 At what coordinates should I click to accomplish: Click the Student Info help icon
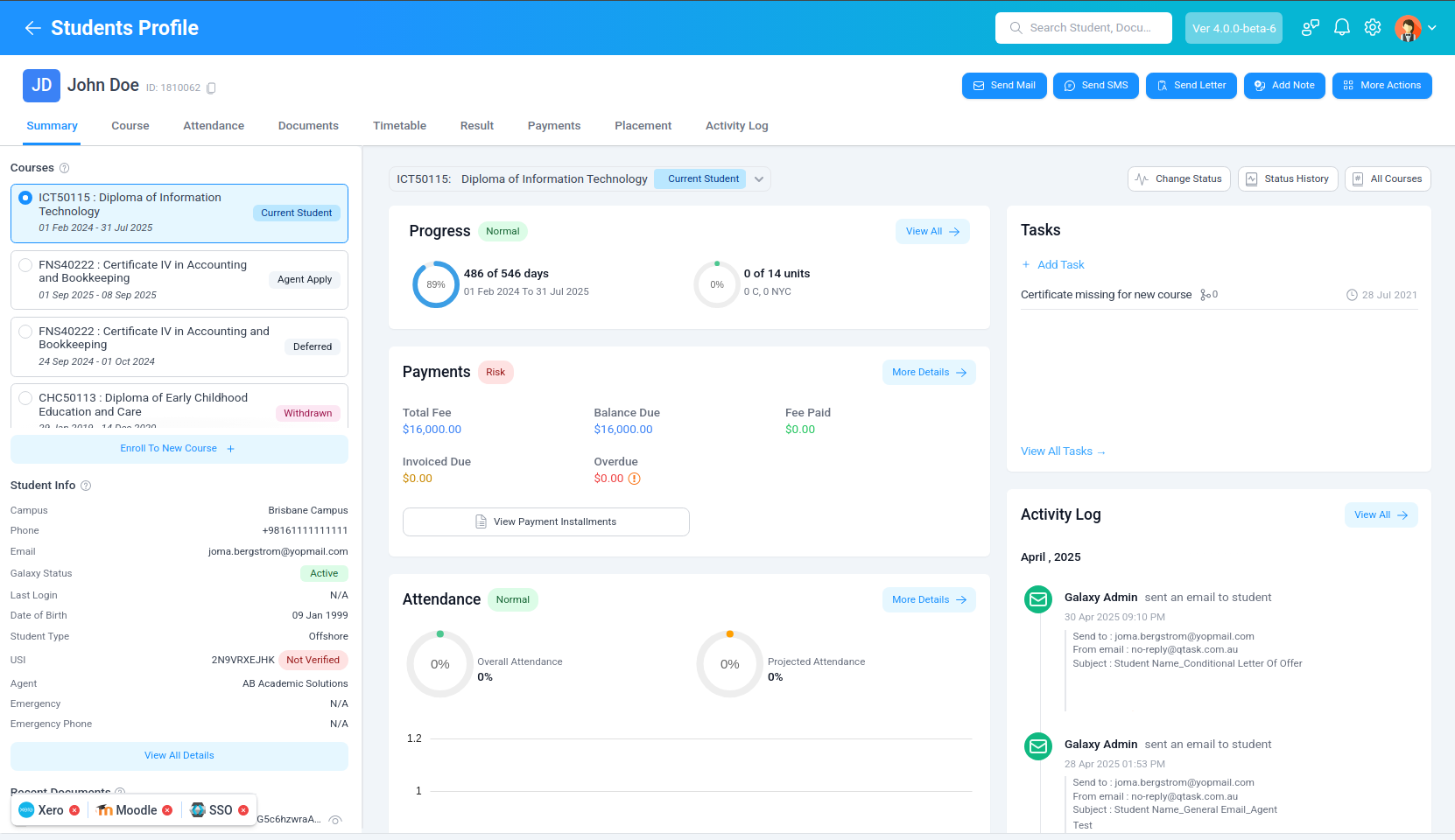[86, 486]
